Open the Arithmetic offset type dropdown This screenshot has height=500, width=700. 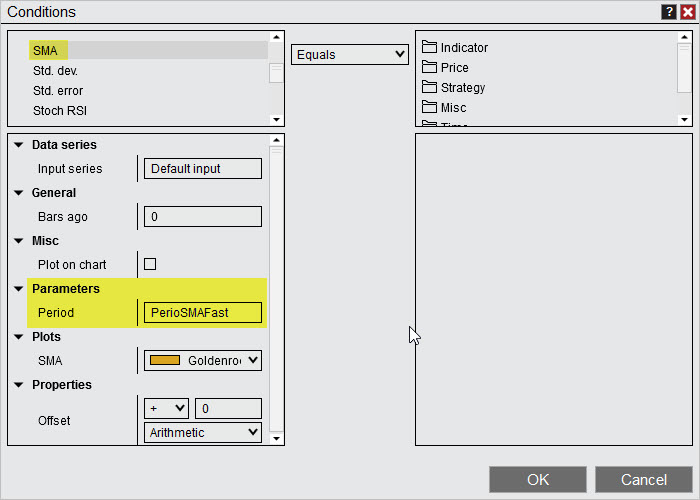[x=203, y=433]
